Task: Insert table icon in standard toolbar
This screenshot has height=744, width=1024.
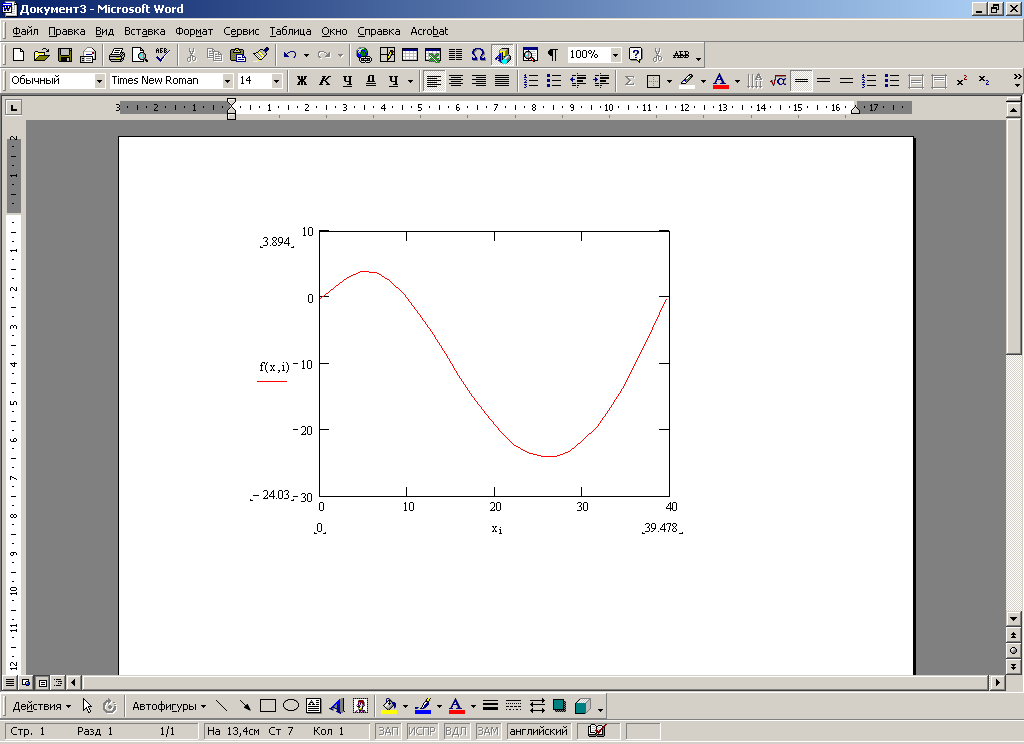Action: coord(409,55)
